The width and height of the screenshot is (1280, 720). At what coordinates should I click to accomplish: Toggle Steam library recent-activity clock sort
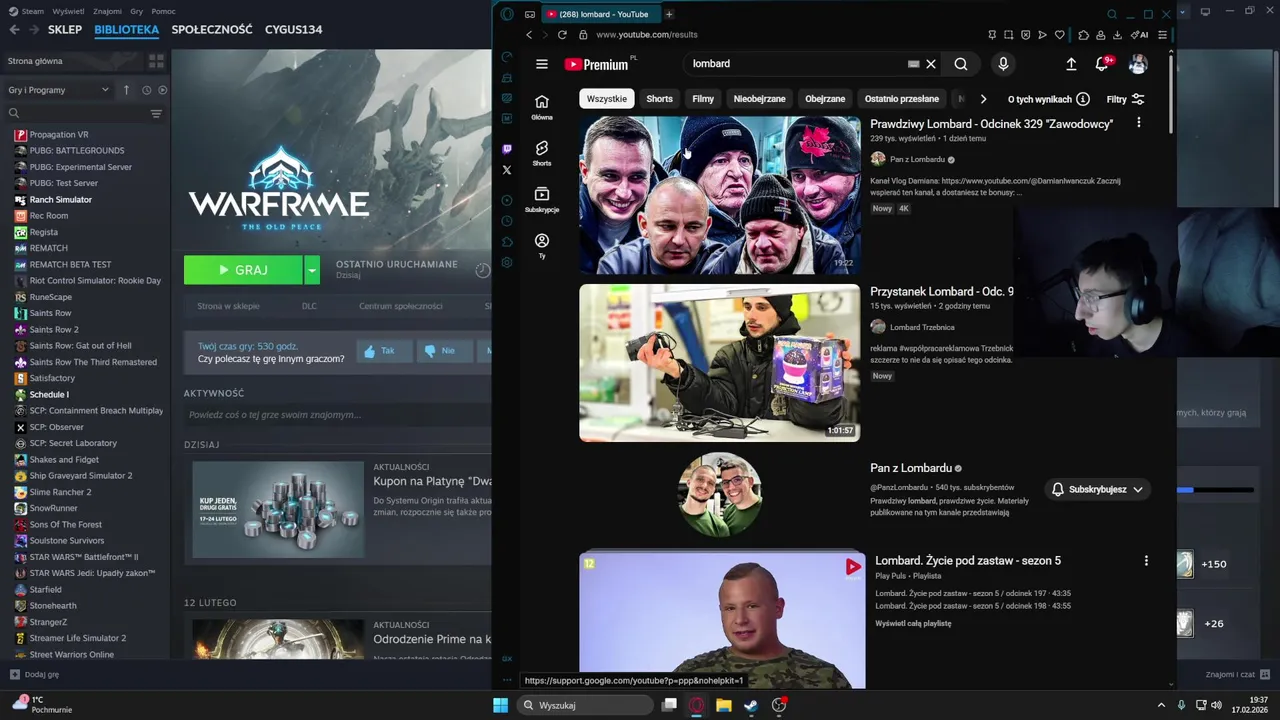click(x=146, y=90)
